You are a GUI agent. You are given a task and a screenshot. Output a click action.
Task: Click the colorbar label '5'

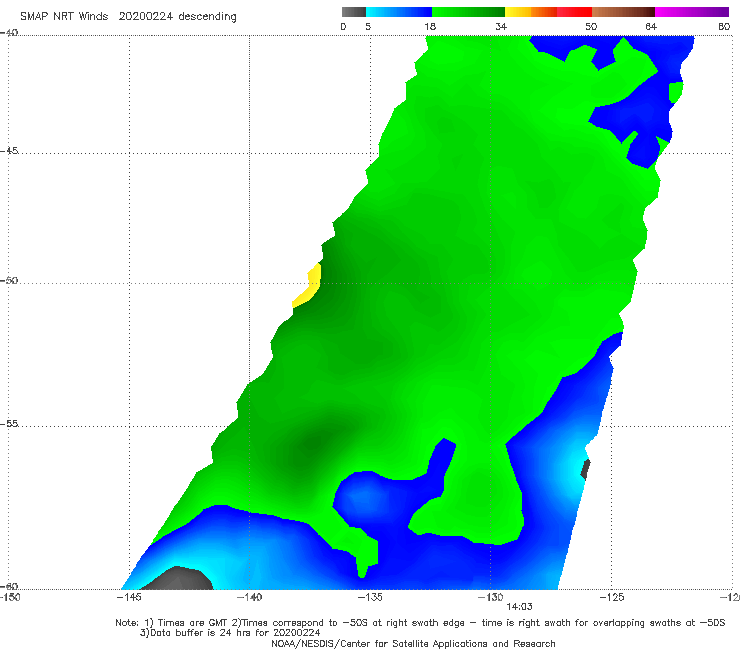pos(368,26)
